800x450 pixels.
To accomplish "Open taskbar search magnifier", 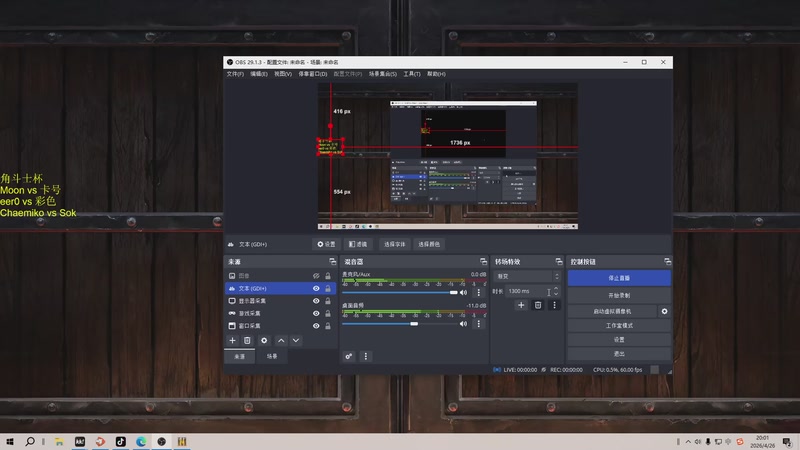I will [30, 441].
